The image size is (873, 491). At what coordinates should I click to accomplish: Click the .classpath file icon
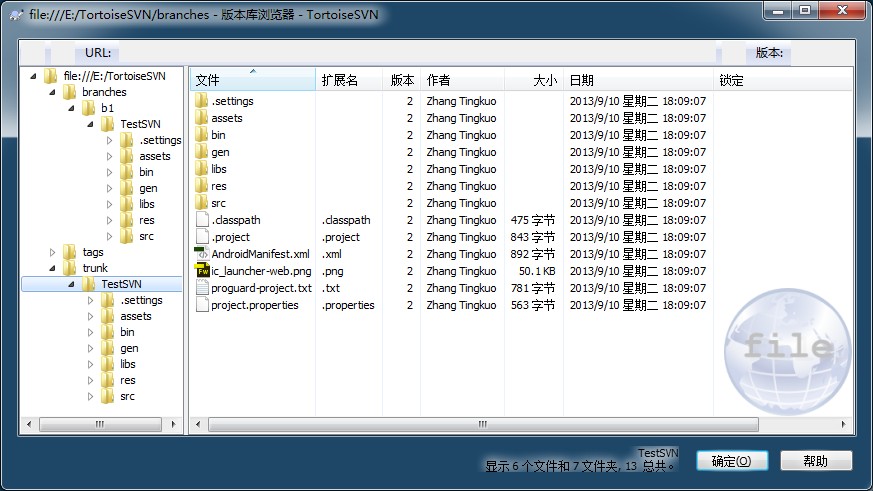point(202,220)
